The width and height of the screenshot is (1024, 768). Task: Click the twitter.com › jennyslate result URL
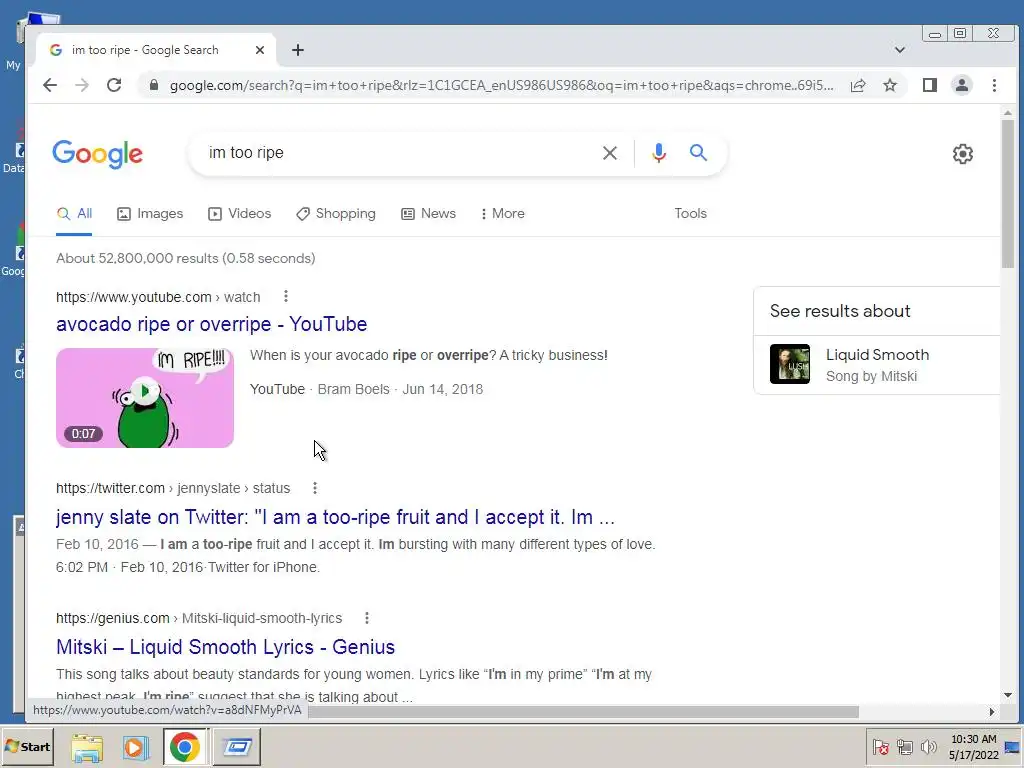click(x=173, y=488)
